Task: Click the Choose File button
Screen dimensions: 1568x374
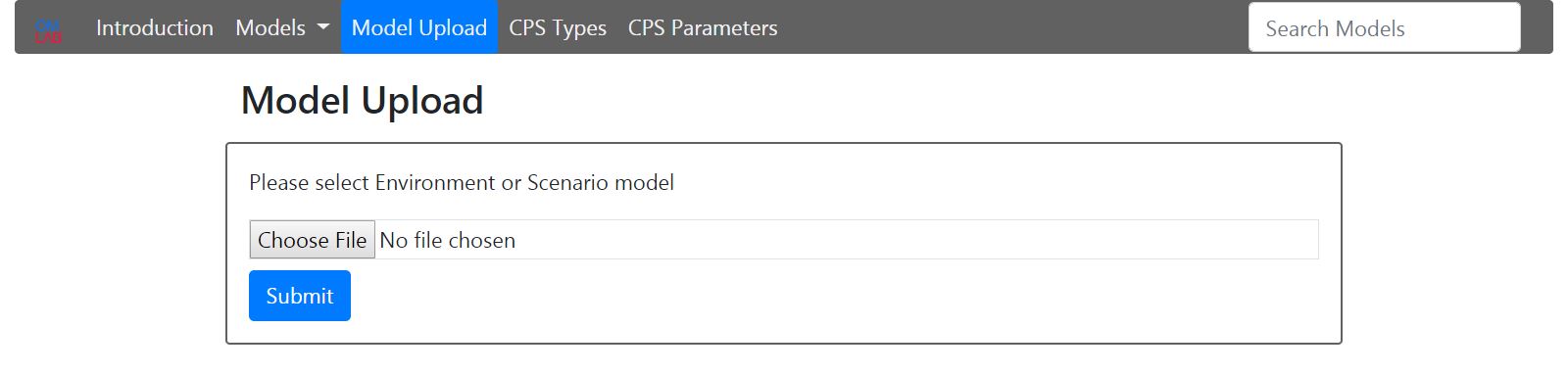Action: (x=313, y=240)
